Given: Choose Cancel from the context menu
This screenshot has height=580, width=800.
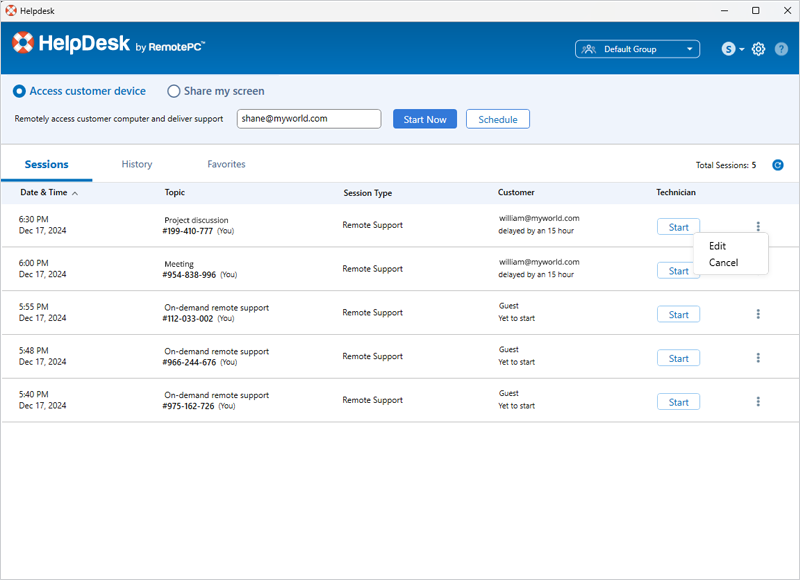Looking at the screenshot, I should (x=723, y=263).
